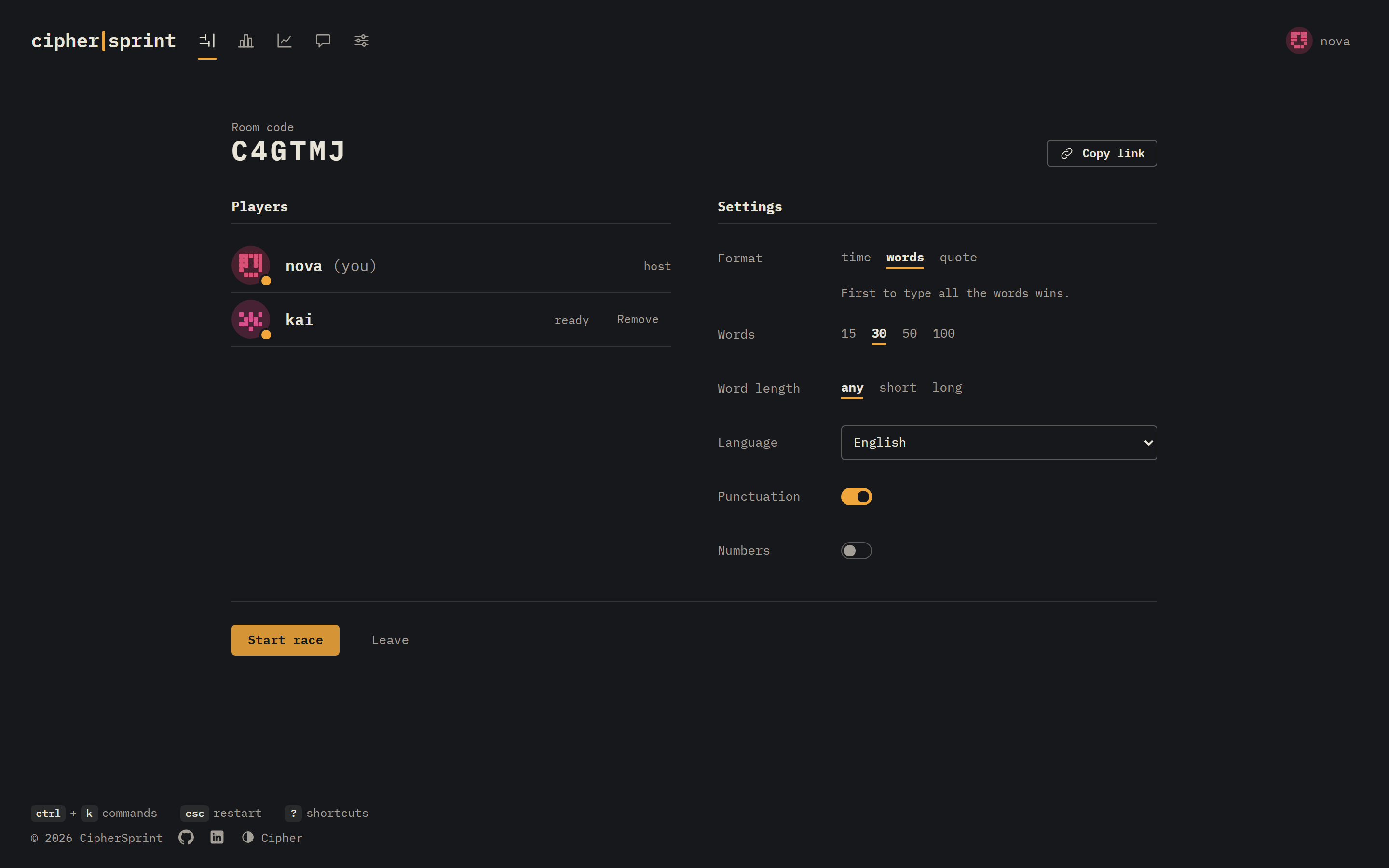Open the typing race icon in the top nav
Image resolution: width=1389 pixels, height=868 pixels.
click(x=207, y=41)
